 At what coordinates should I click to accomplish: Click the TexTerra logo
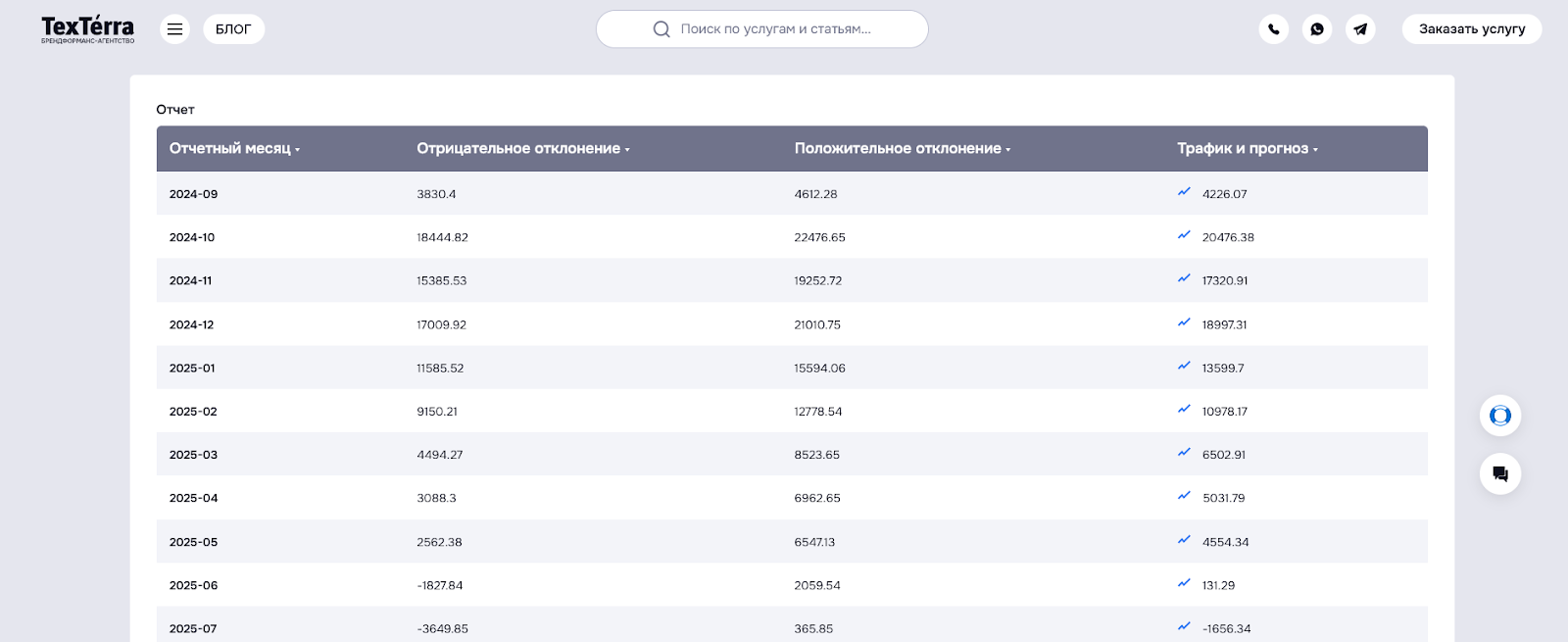(87, 29)
